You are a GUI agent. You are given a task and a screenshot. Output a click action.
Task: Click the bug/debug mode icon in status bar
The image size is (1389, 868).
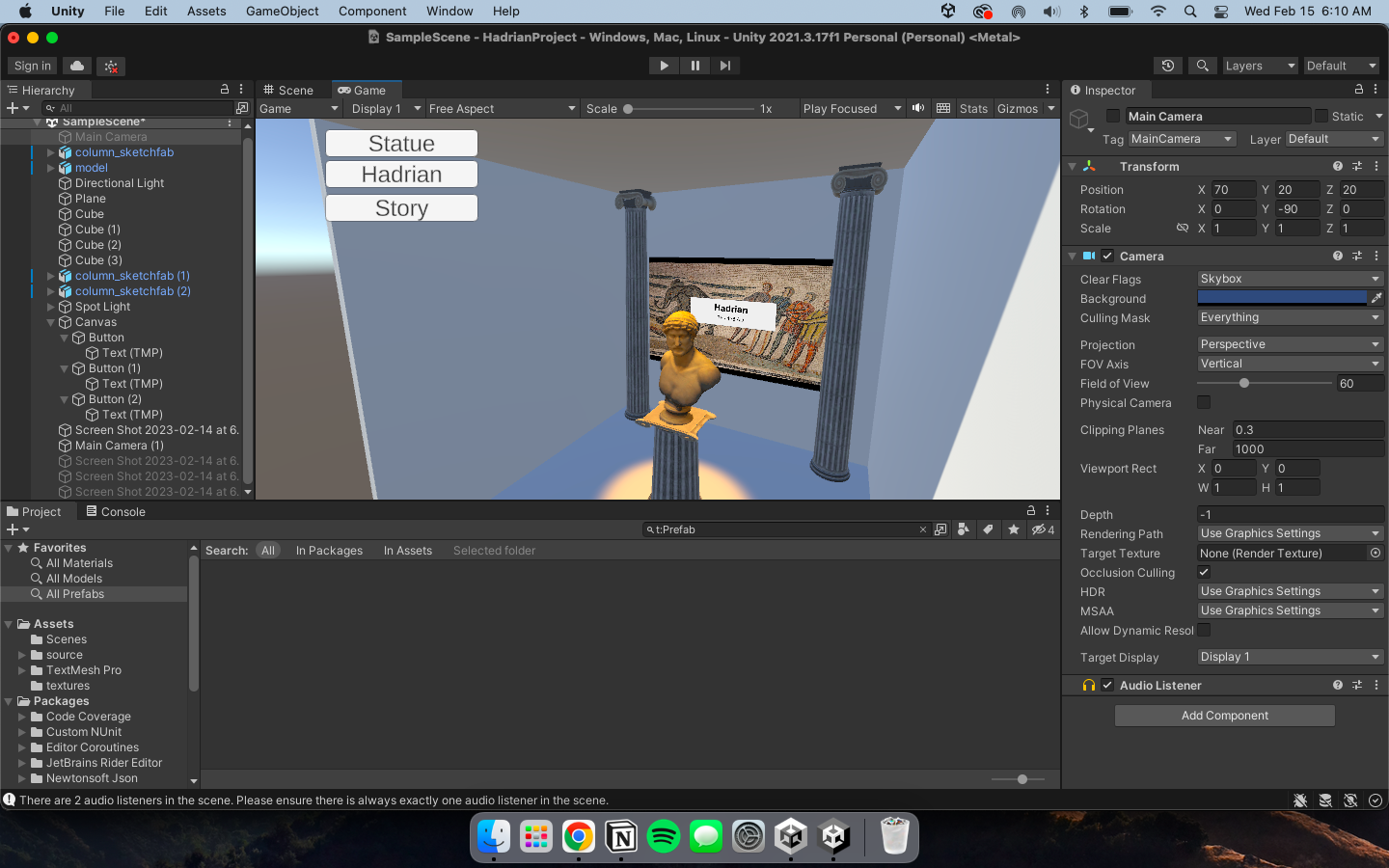(x=1300, y=800)
